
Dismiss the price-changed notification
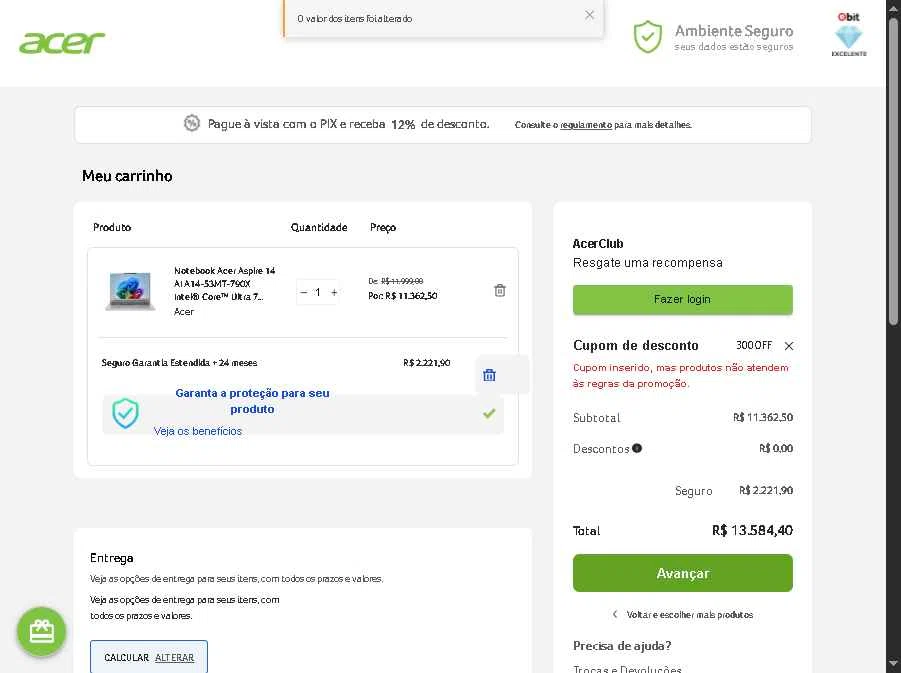coord(590,15)
